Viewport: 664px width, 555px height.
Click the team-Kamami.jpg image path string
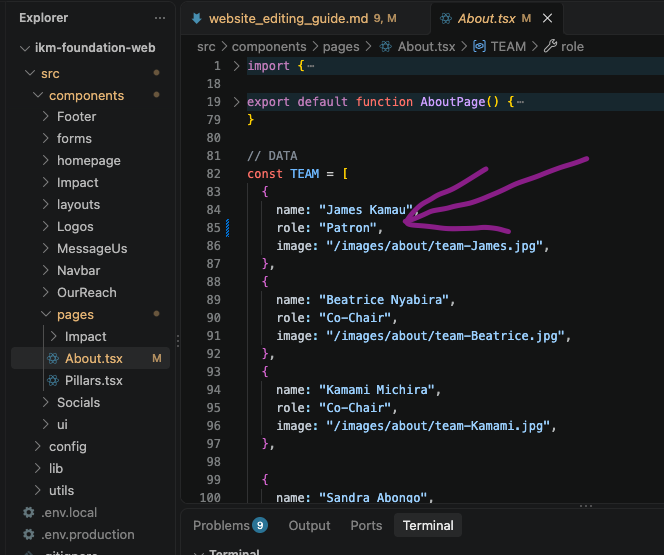[438, 426]
